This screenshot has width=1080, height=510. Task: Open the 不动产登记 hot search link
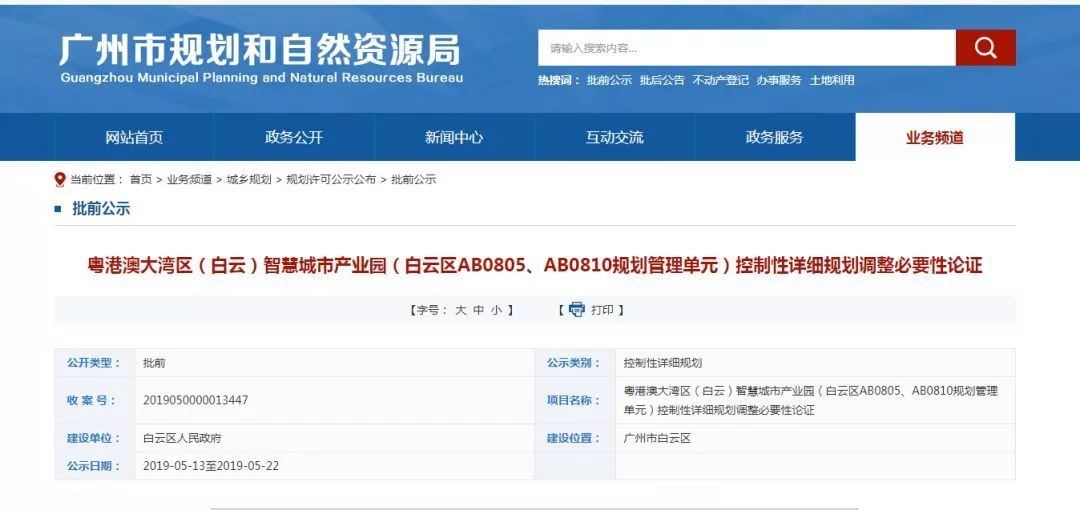(x=720, y=81)
